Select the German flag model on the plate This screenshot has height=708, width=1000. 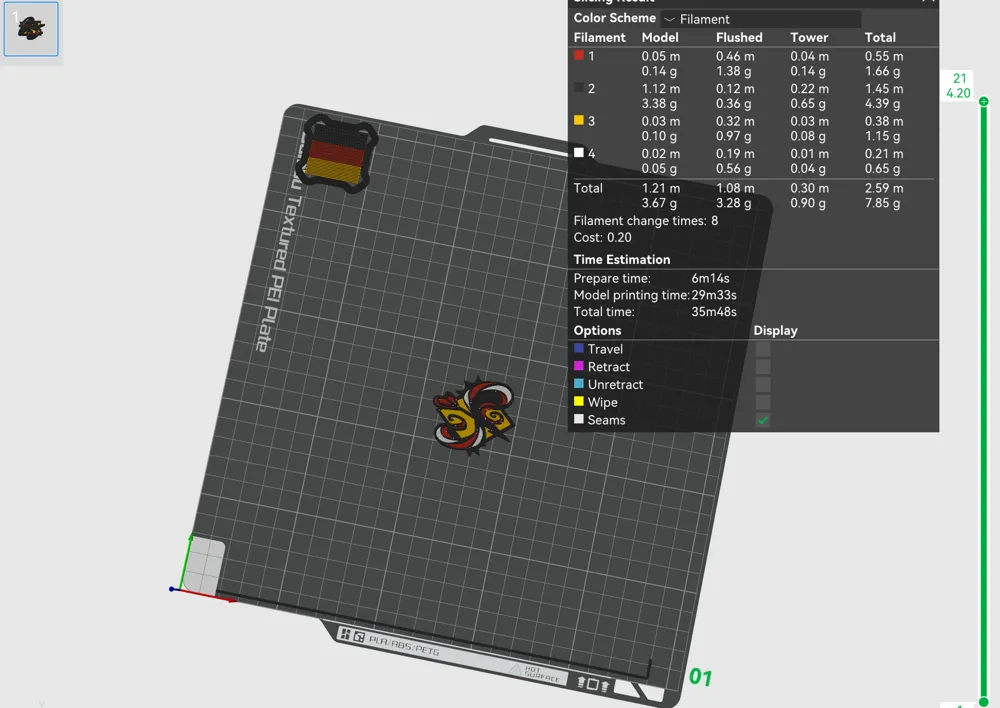pos(337,153)
